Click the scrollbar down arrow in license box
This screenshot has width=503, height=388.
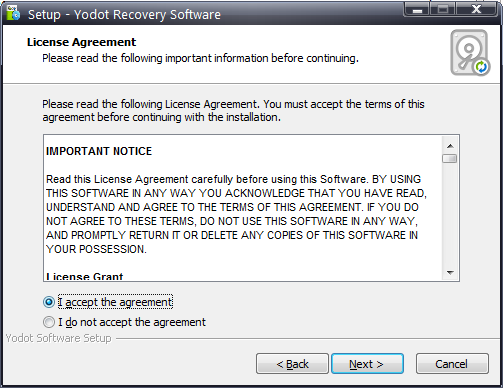pyautogui.click(x=450, y=273)
